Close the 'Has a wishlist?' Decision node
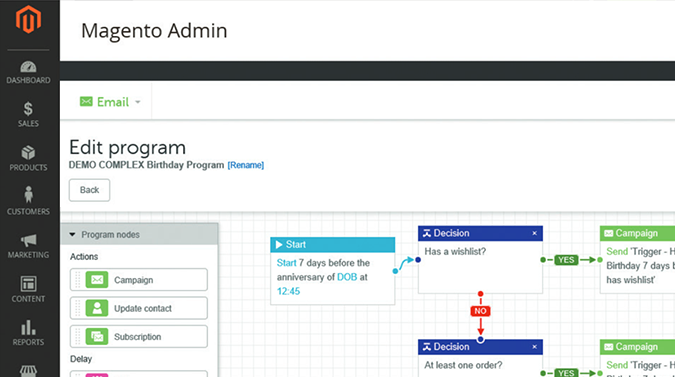The height and width of the screenshot is (377, 675). 535,233
